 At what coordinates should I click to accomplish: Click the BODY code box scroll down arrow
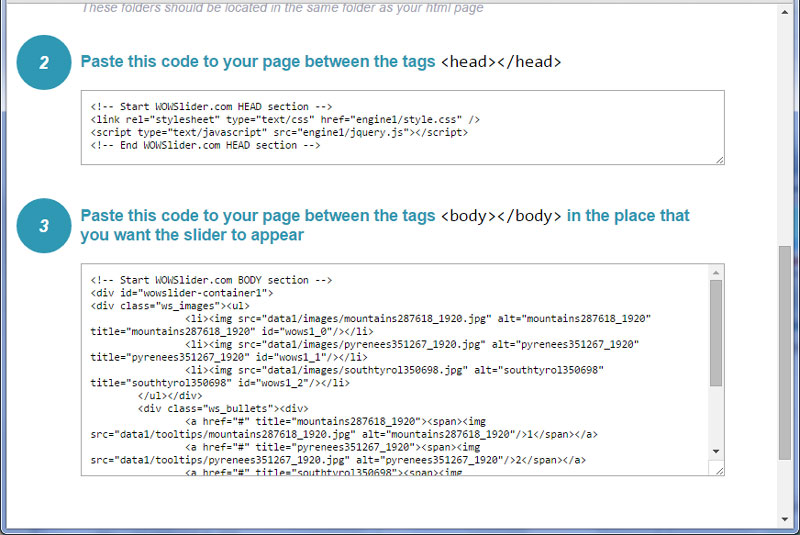coord(716,451)
